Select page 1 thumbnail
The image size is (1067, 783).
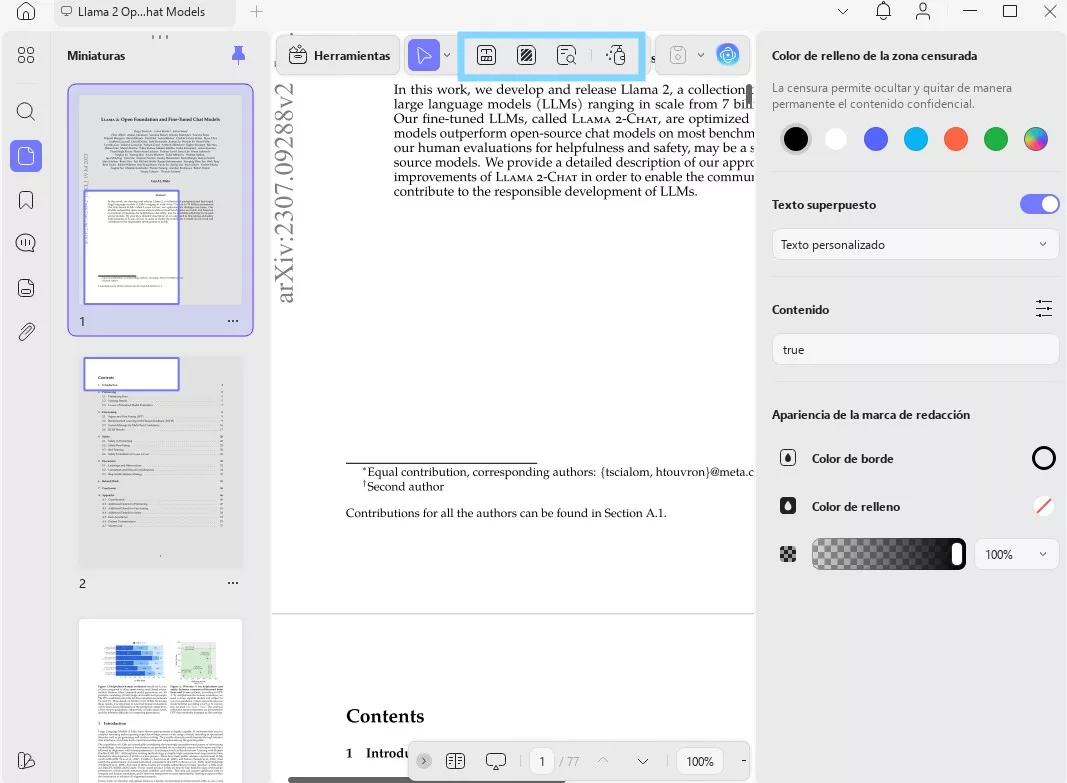161,200
